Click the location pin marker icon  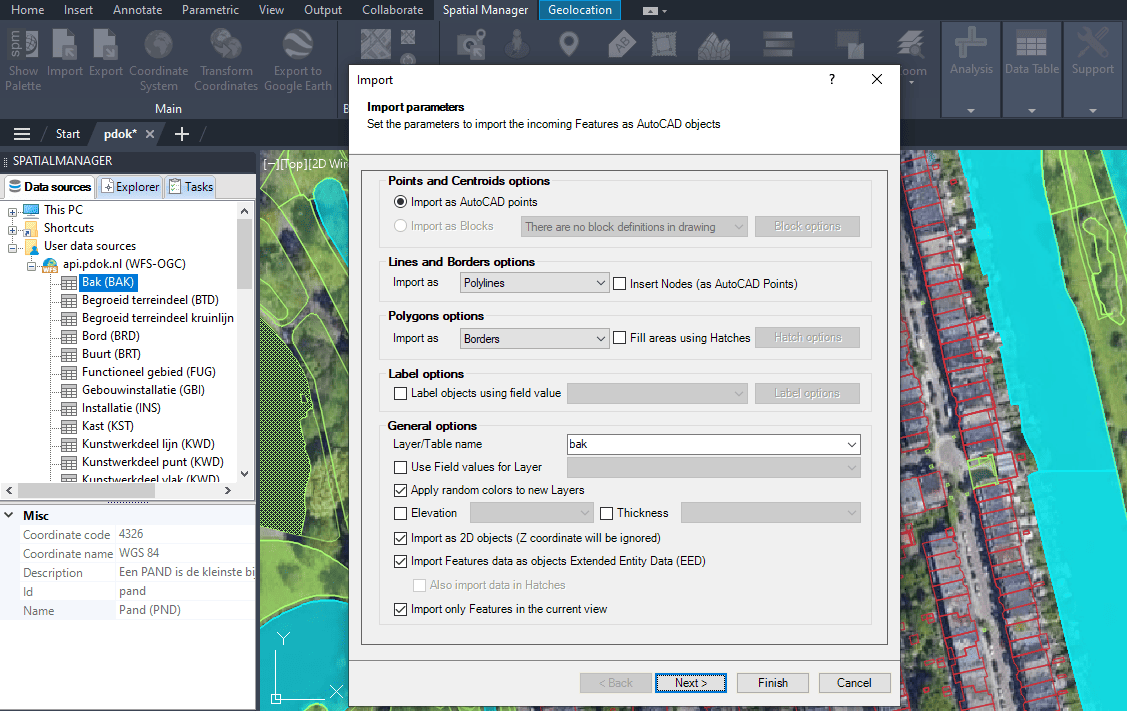[569, 45]
